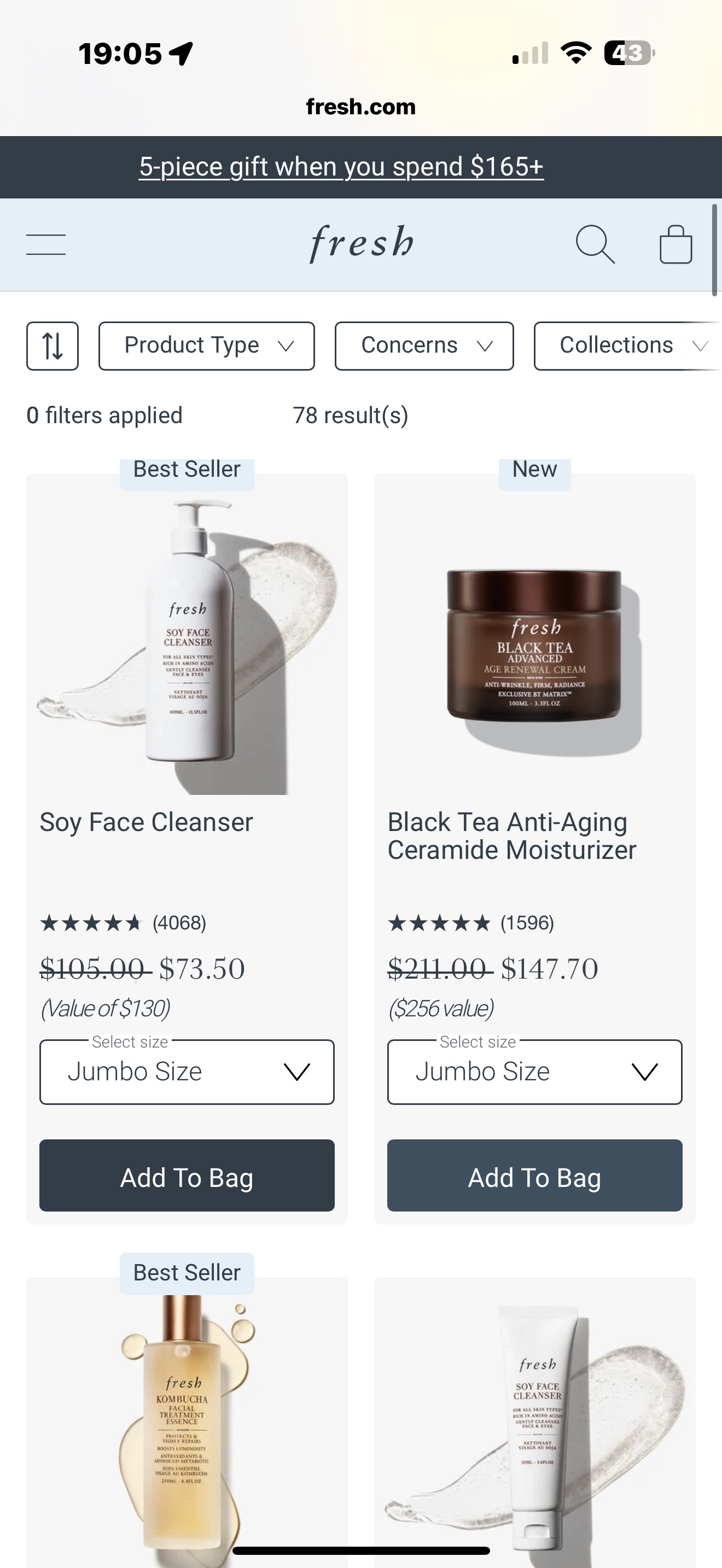Tap the fresh logo
Image resolution: width=722 pixels, height=1568 pixels.
[362, 243]
